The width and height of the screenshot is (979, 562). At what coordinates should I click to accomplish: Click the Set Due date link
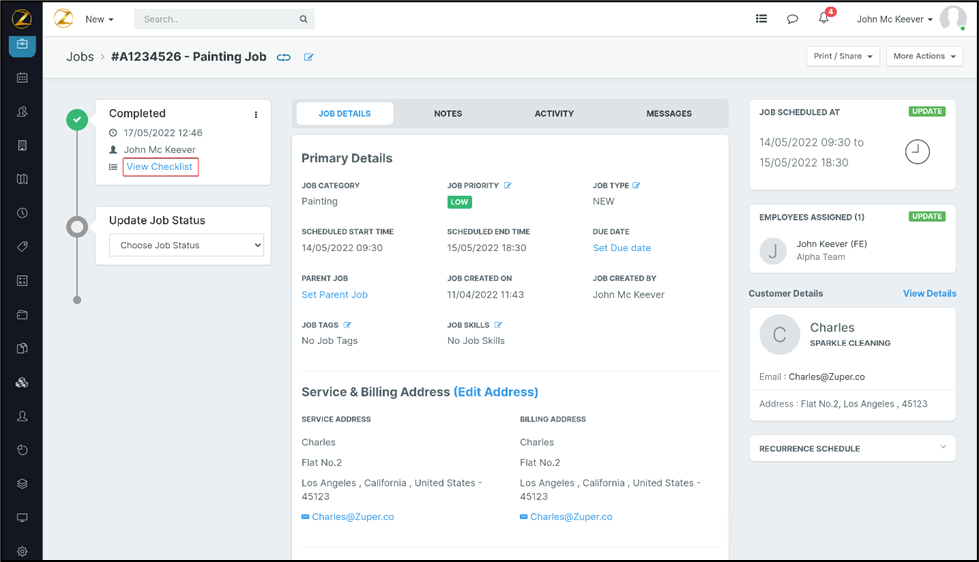[621, 248]
